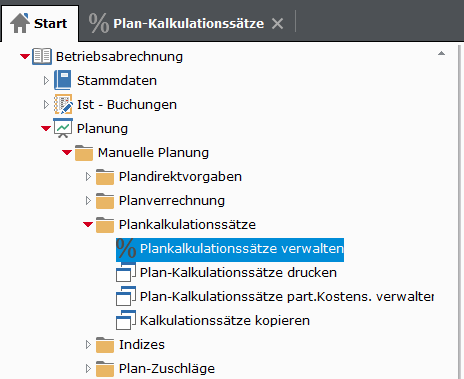Click the home icon on Start tab
This screenshot has width=464, height=379.
click(20, 23)
